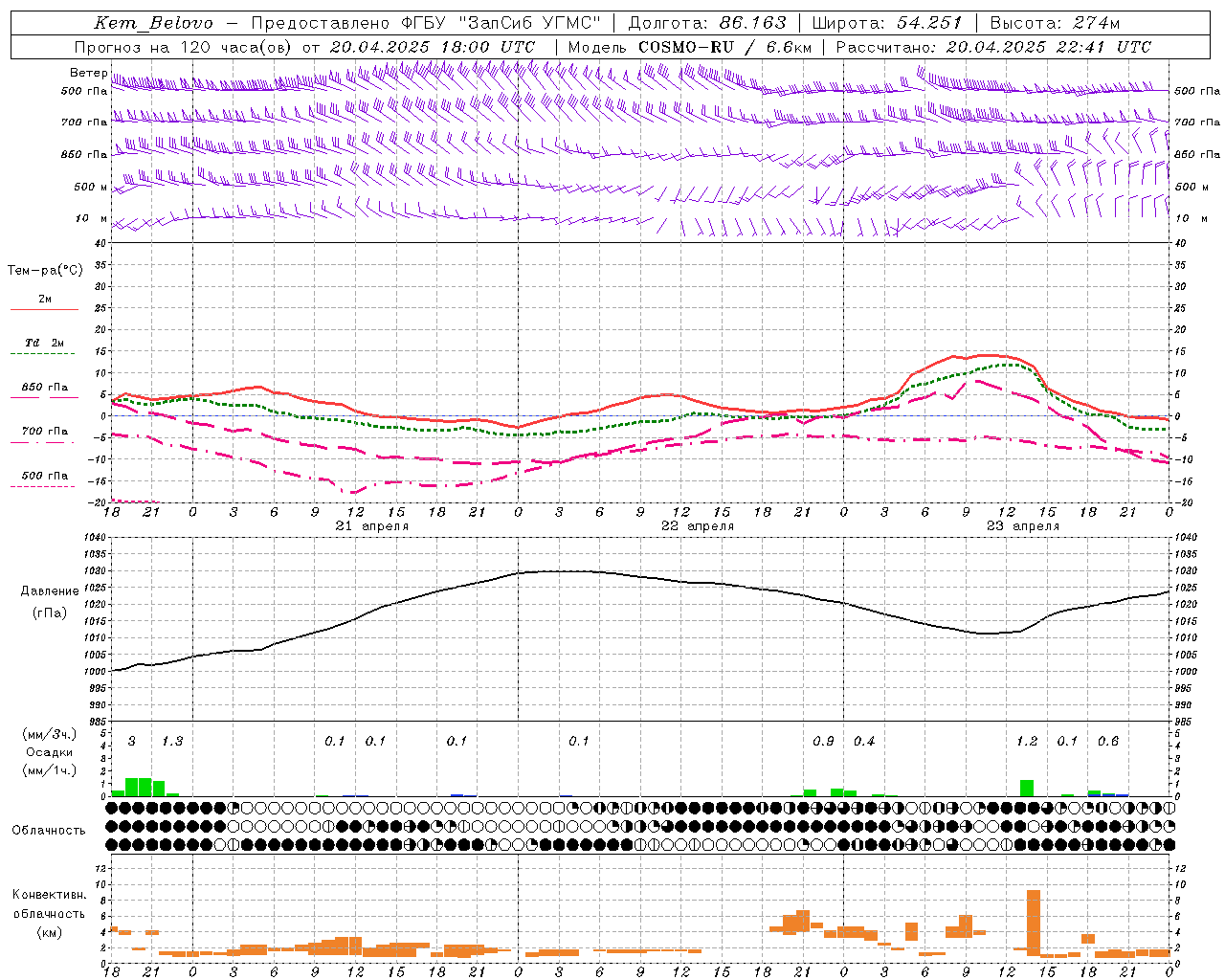Click the tallest orange convective cloud bar
This screenshot has height=980, width=1225.
pyautogui.click(x=1034, y=924)
